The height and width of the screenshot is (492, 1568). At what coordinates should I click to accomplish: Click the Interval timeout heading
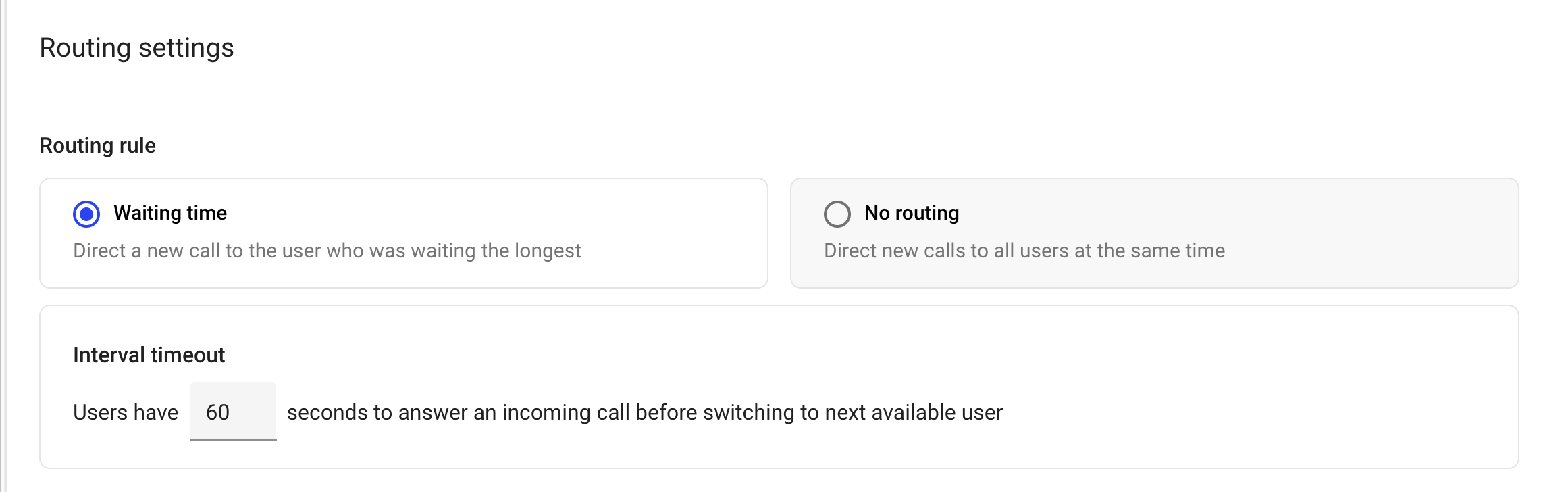click(x=149, y=355)
